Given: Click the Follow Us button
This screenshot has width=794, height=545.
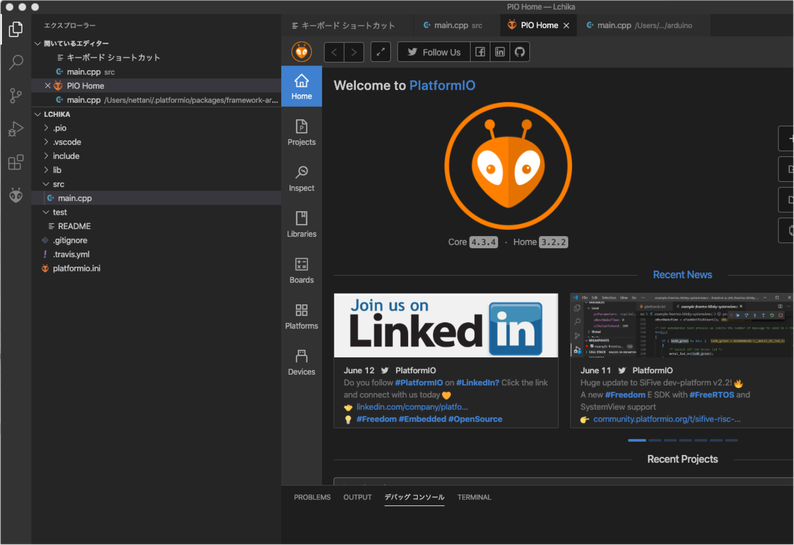Looking at the screenshot, I should pyautogui.click(x=433, y=52).
